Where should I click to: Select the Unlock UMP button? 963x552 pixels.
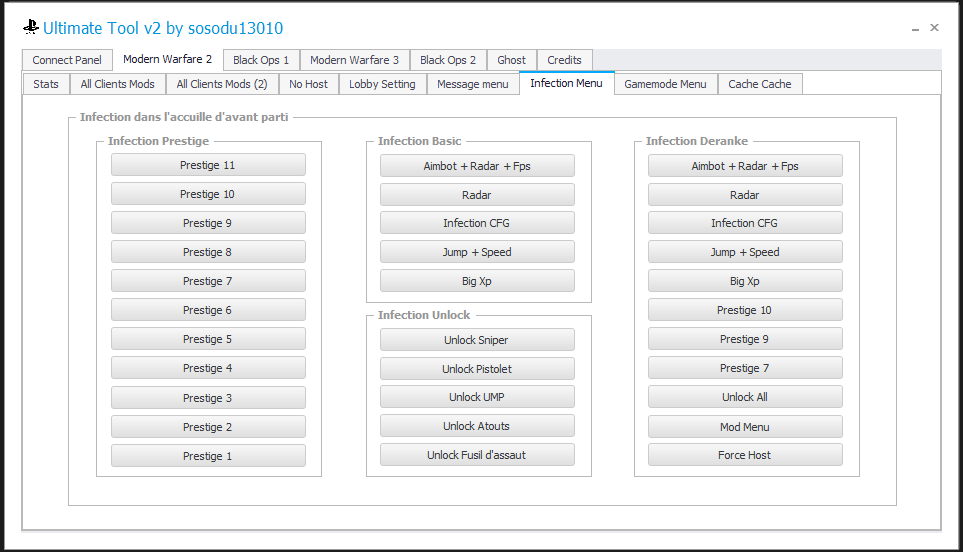[x=477, y=397]
